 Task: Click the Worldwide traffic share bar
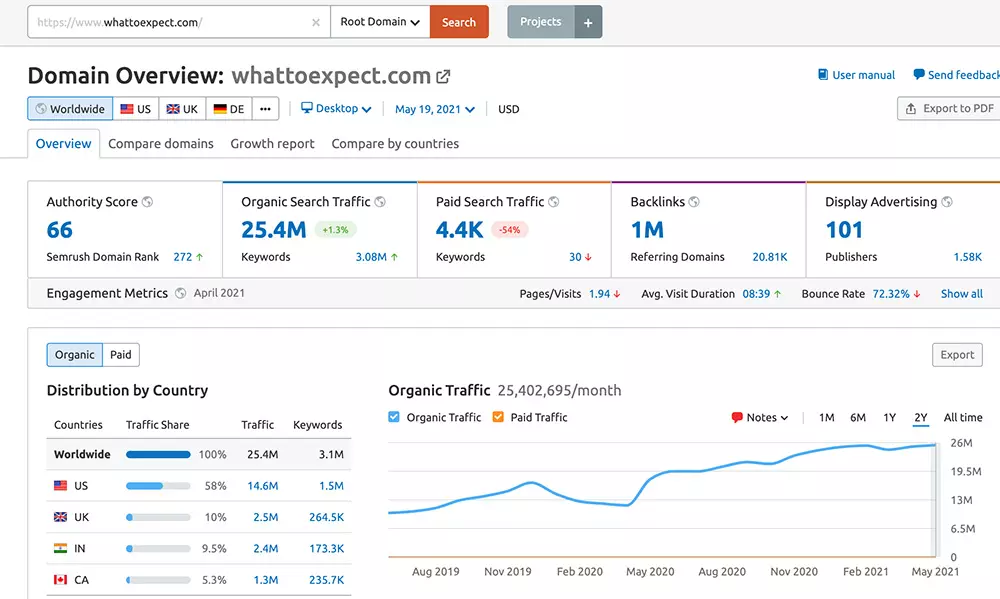158,455
